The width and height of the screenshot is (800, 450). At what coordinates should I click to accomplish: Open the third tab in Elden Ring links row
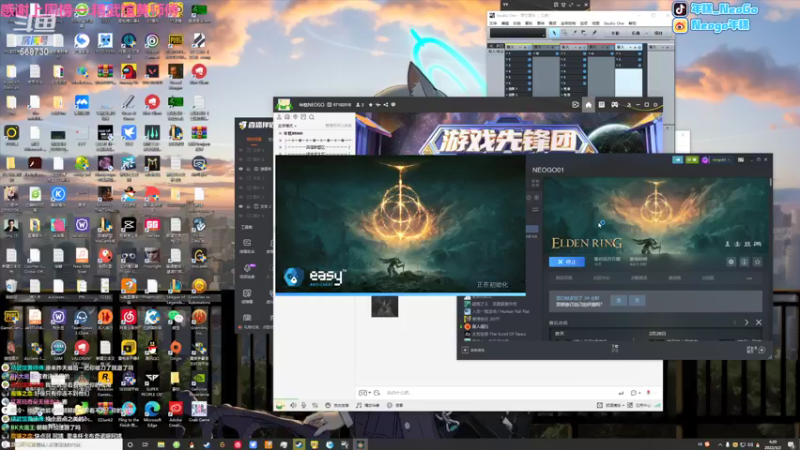(x=639, y=278)
